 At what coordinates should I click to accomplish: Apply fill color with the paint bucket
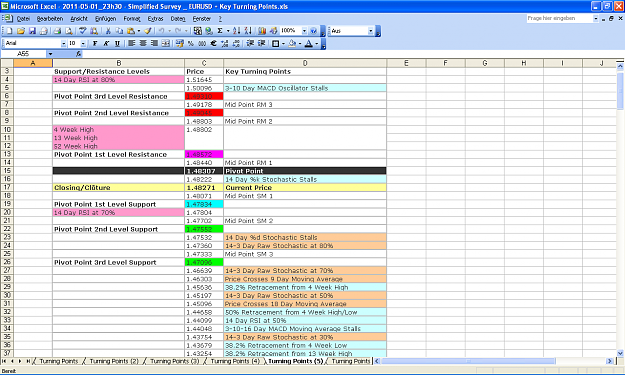click(x=292, y=43)
